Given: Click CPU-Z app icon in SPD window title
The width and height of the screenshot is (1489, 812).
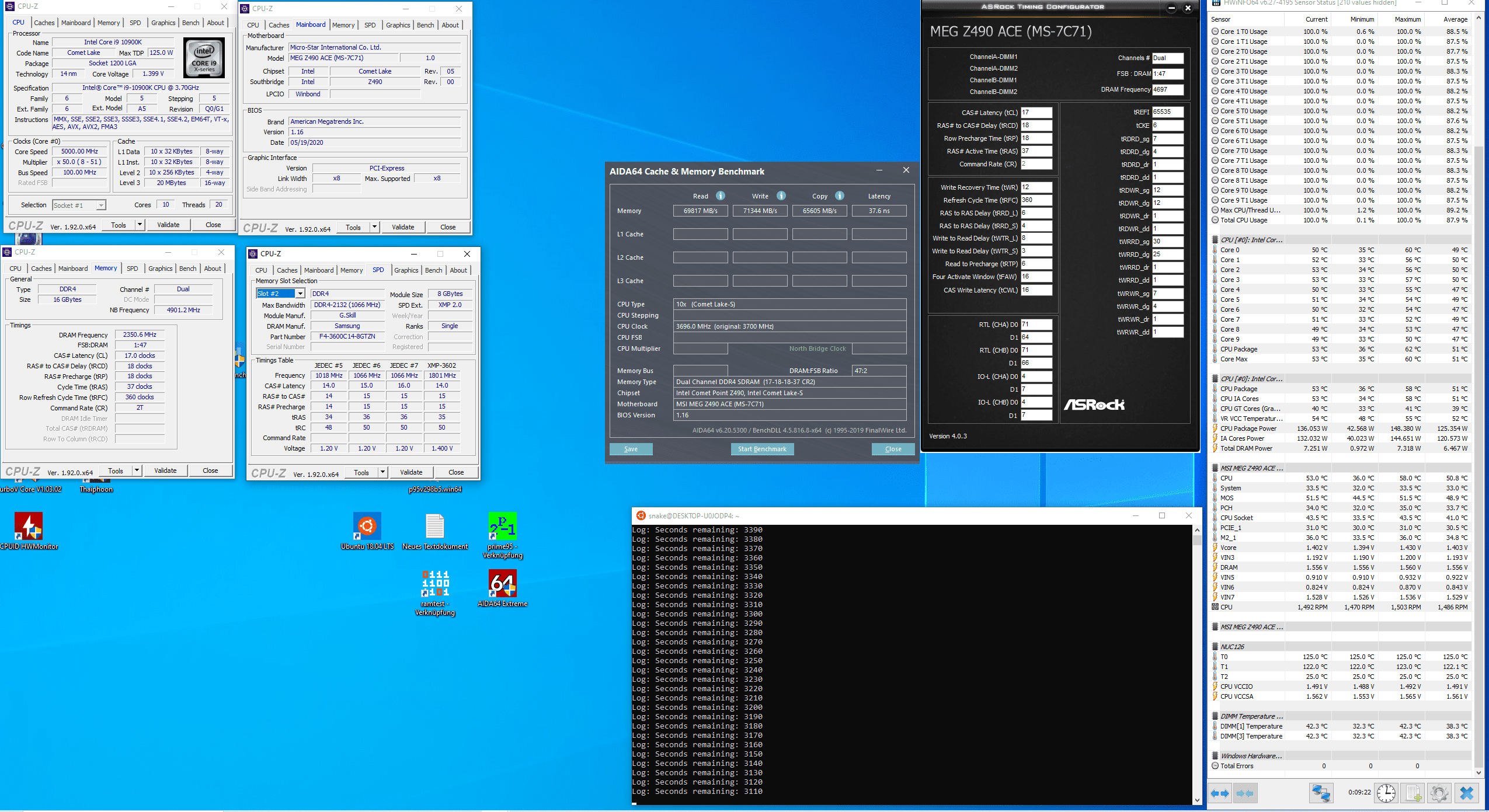Looking at the screenshot, I should [253, 254].
